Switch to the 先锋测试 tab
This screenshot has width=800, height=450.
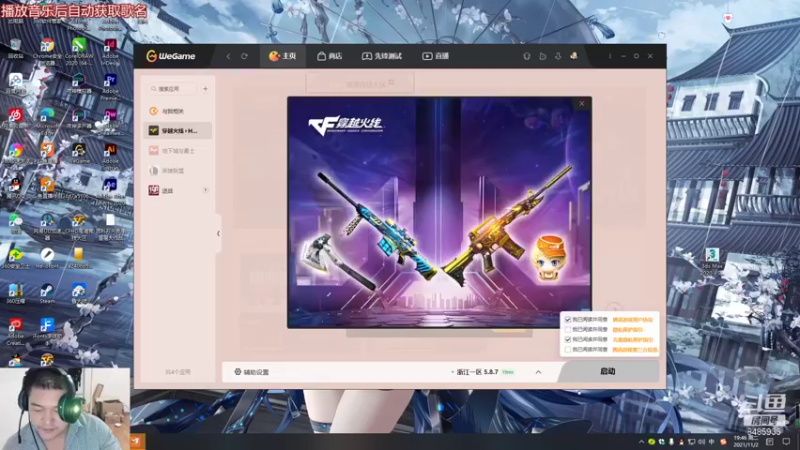(x=382, y=56)
